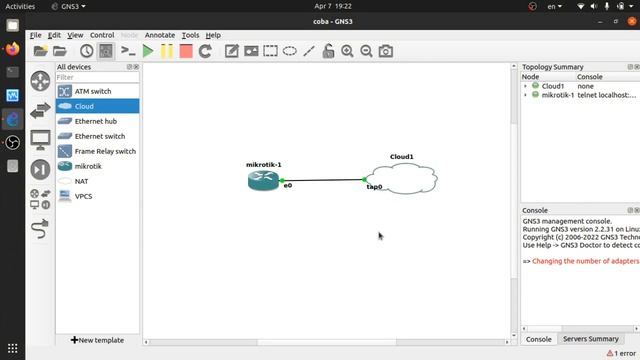Add a note annotation icon
Screen dimensions: 640x360
pyautogui.click(x=231, y=51)
